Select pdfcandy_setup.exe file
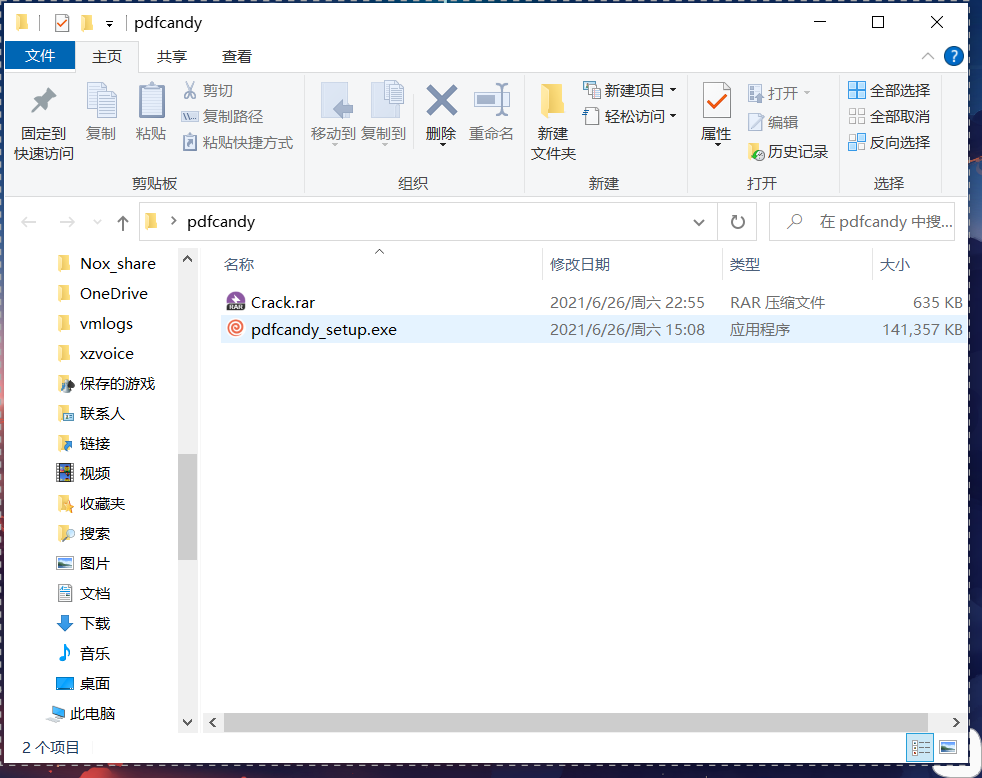This screenshot has width=982, height=778. click(592, 329)
